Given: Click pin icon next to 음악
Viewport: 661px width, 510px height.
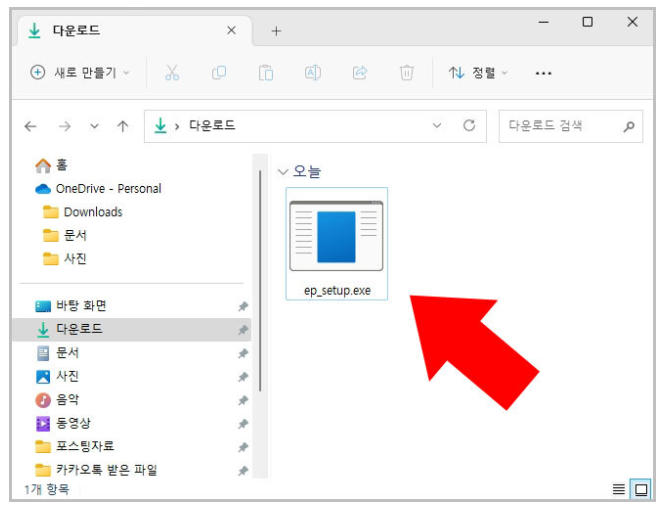Looking at the screenshot, I should [x=243, y=400].
